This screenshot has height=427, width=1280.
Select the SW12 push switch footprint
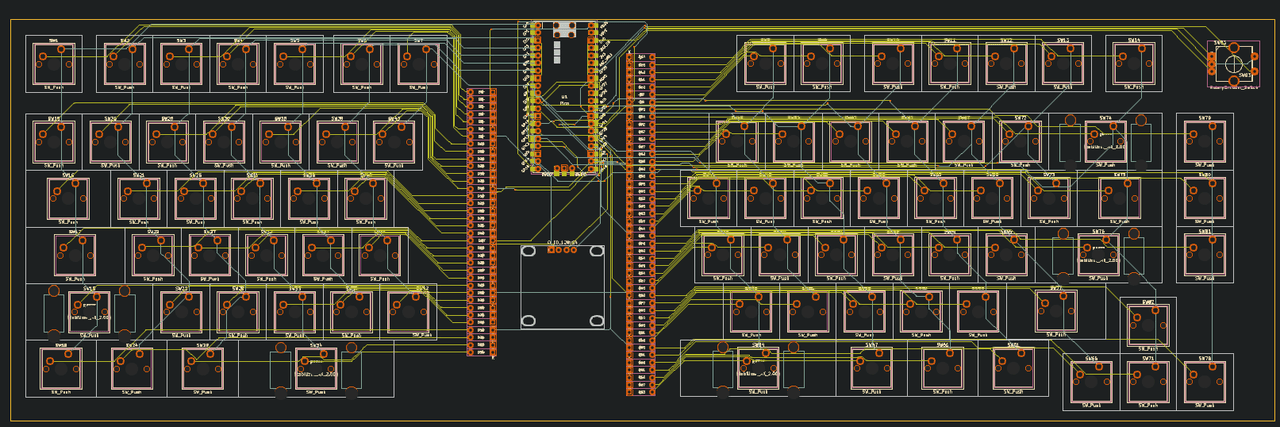(1006, 65)
